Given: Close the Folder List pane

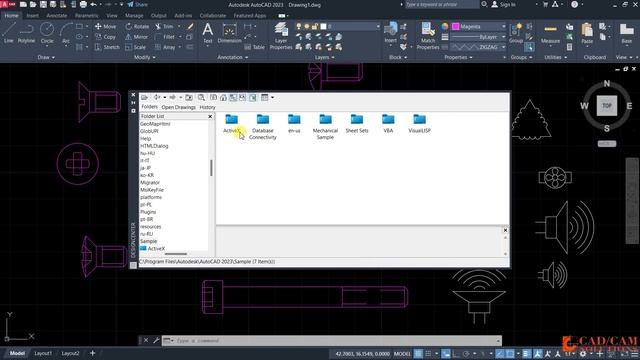Looking at the screenshot, I should pos(210,117).
